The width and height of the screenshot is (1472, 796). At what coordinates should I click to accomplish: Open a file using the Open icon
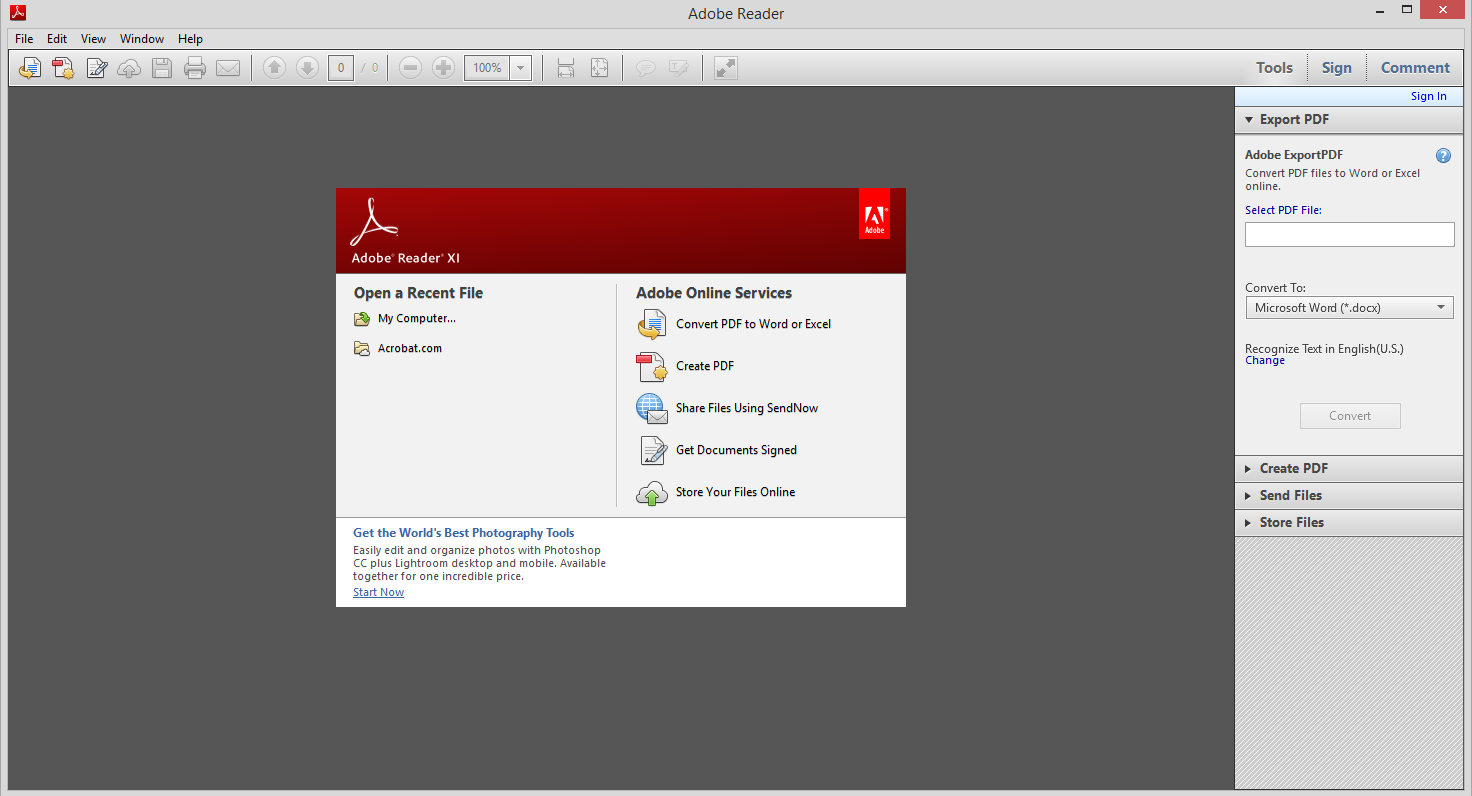[x=30, y=67]
